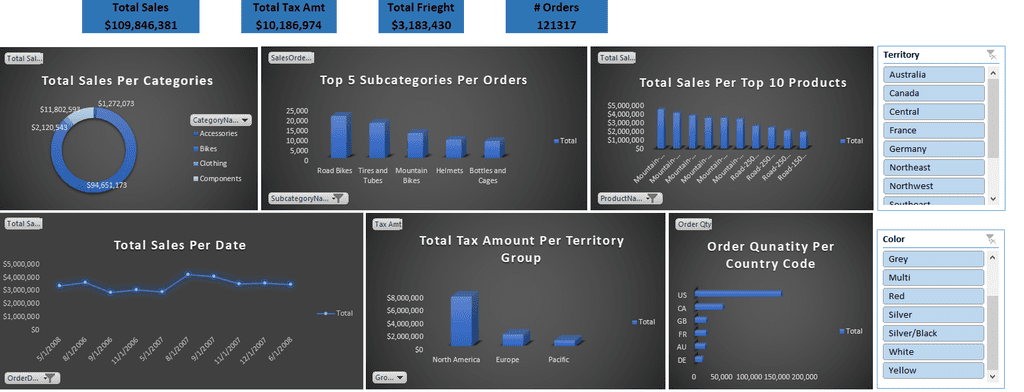
Task: Select Silver/Black in the Color slicer
Action: pyautogui.click(x=933, y=333)
